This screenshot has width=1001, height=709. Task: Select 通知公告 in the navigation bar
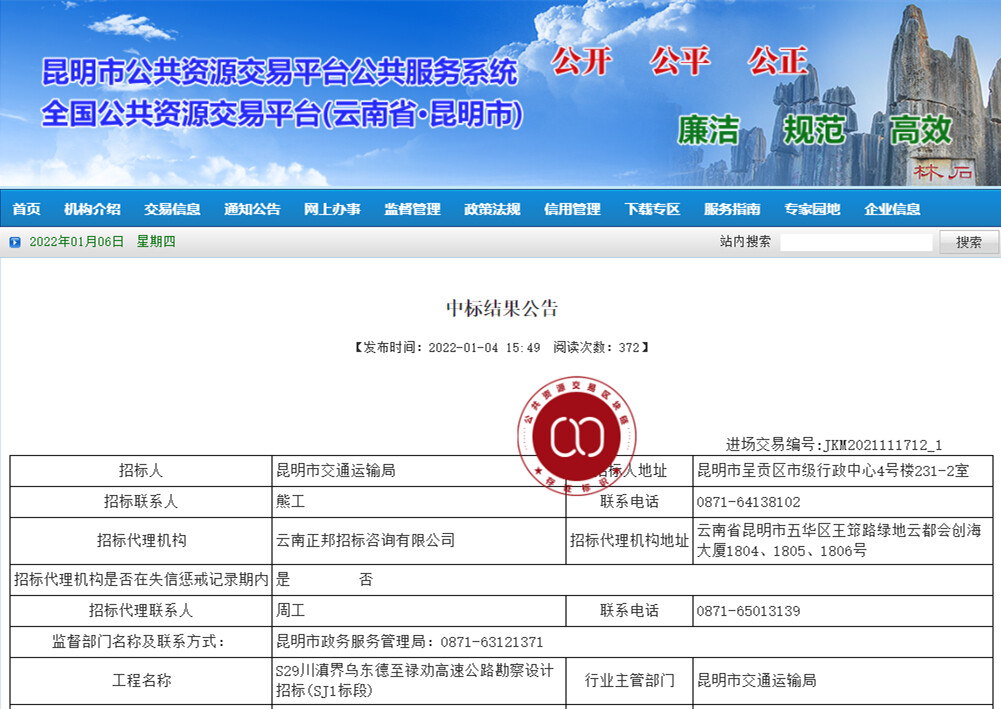[x=252, y=209]
